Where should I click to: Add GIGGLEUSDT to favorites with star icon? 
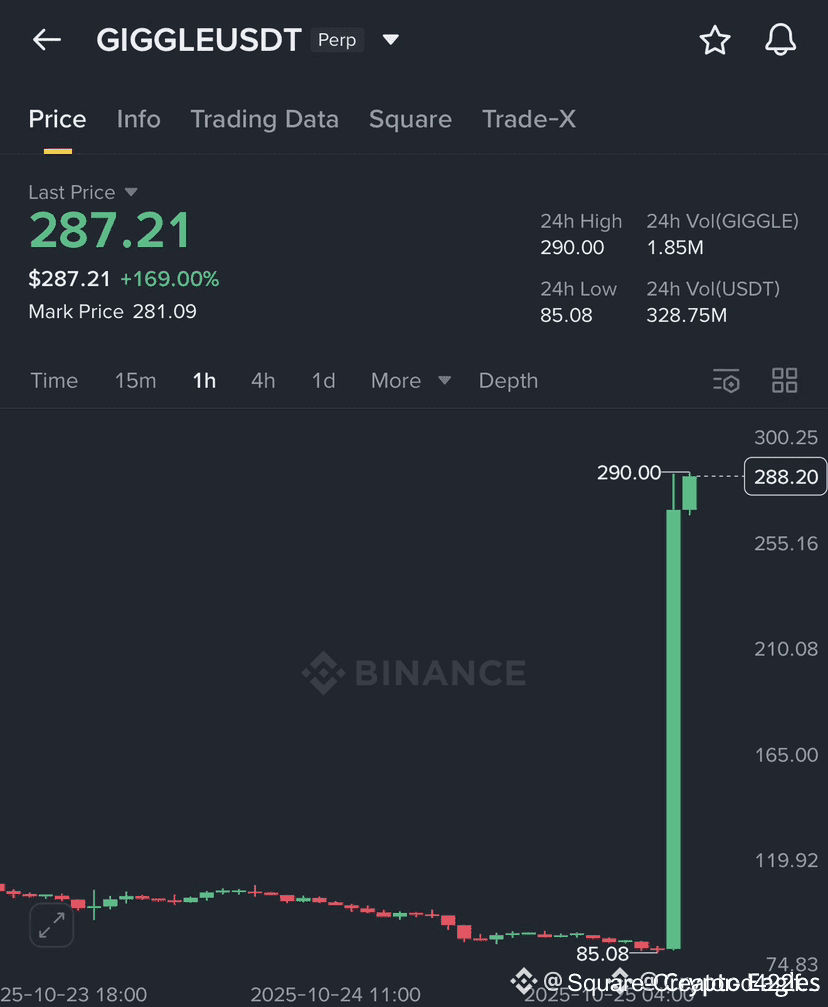click(714, 40)
